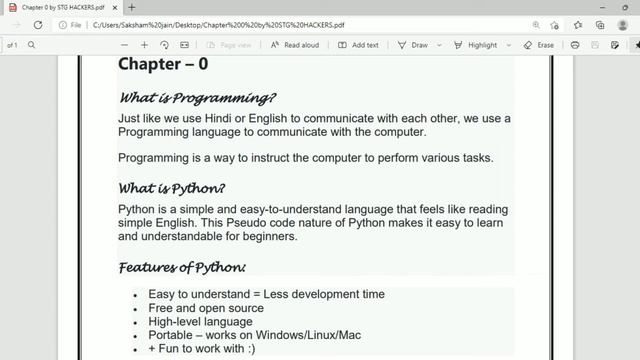Open the Collections panel
This screenshot has height=360, width=640.
tap(600, 25)
